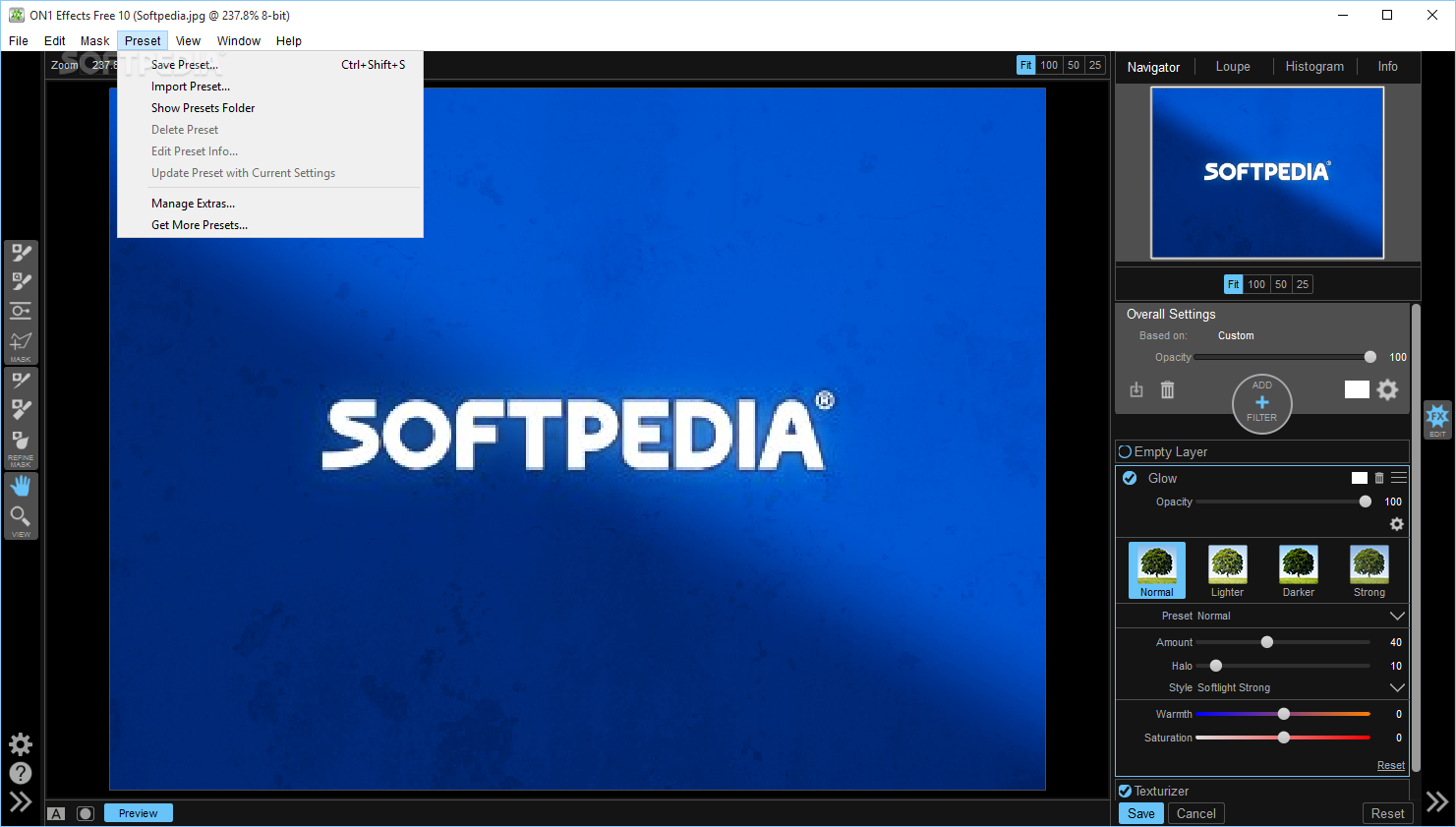Click trash icon in Overall Settings
The height and width of the screenshot is (827, 1456).
point(1167,390)
